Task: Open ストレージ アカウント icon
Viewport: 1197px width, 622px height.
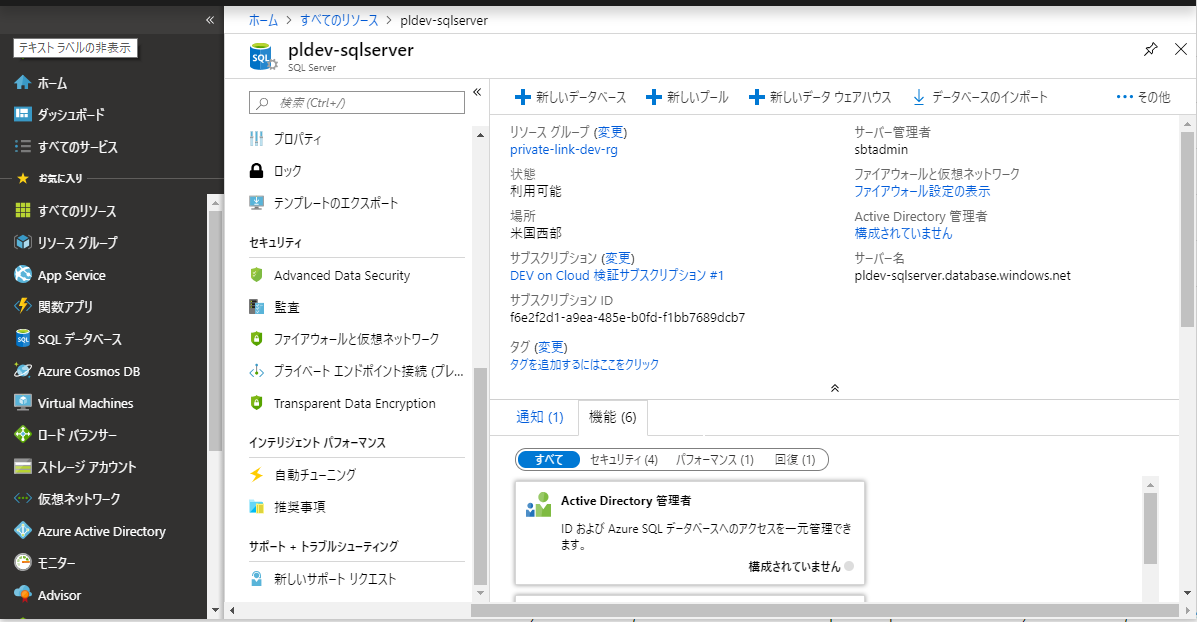Action: (x=23, y=467)
